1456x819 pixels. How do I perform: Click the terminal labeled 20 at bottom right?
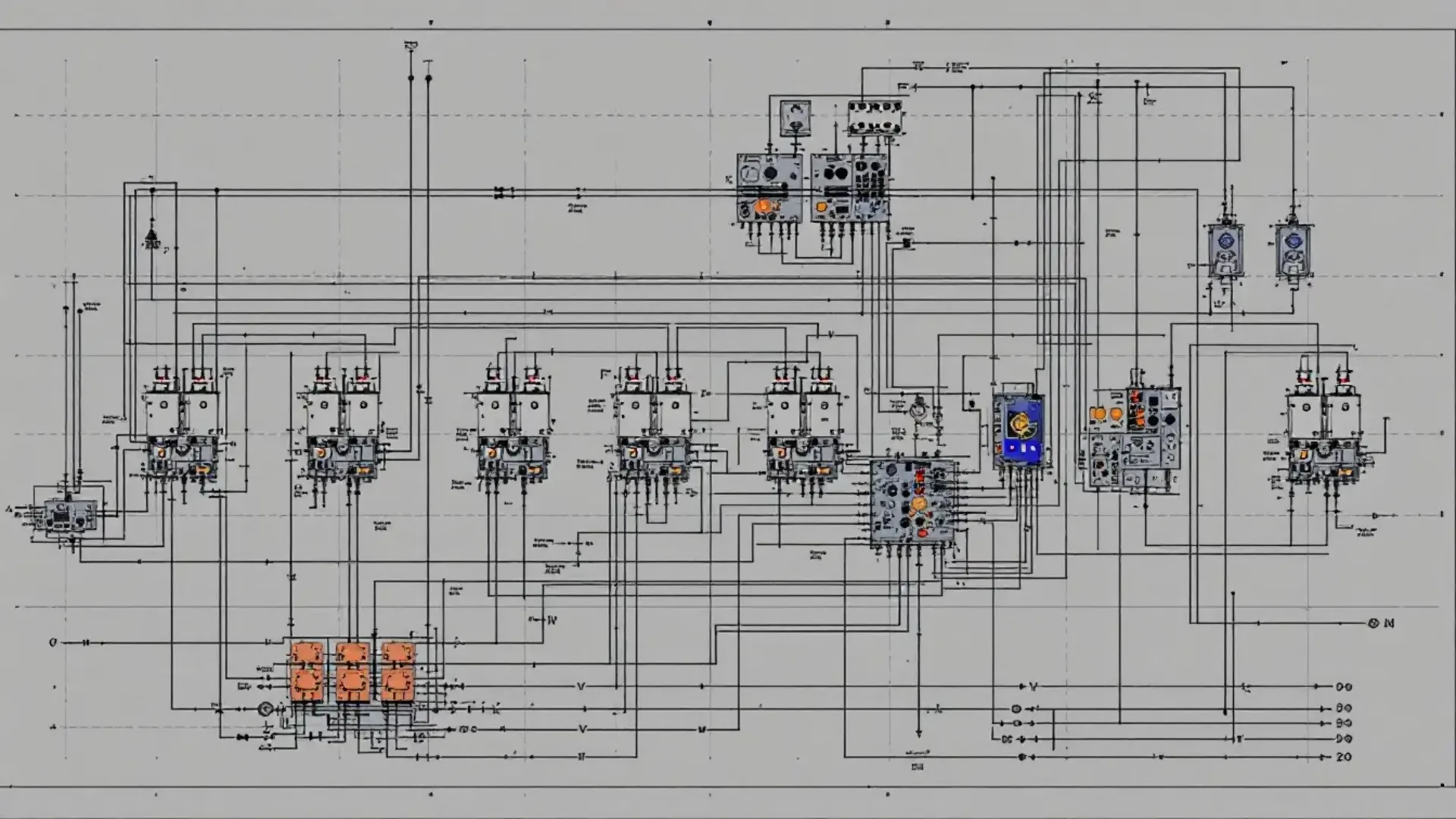[x=1344, y=757]
